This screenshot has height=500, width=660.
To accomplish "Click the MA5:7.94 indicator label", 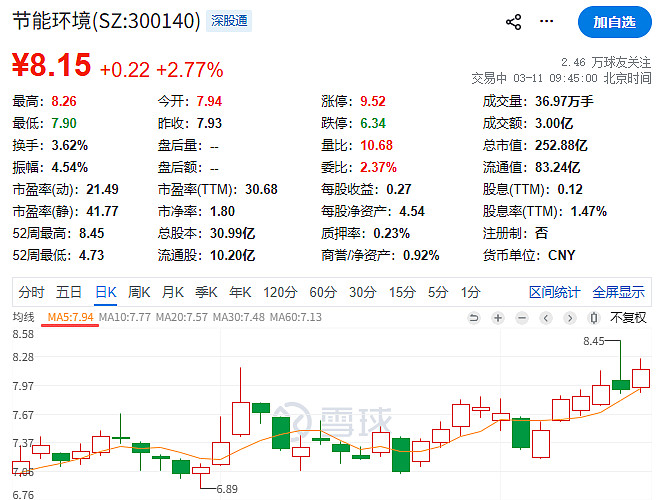I will [x=70, y=317].
